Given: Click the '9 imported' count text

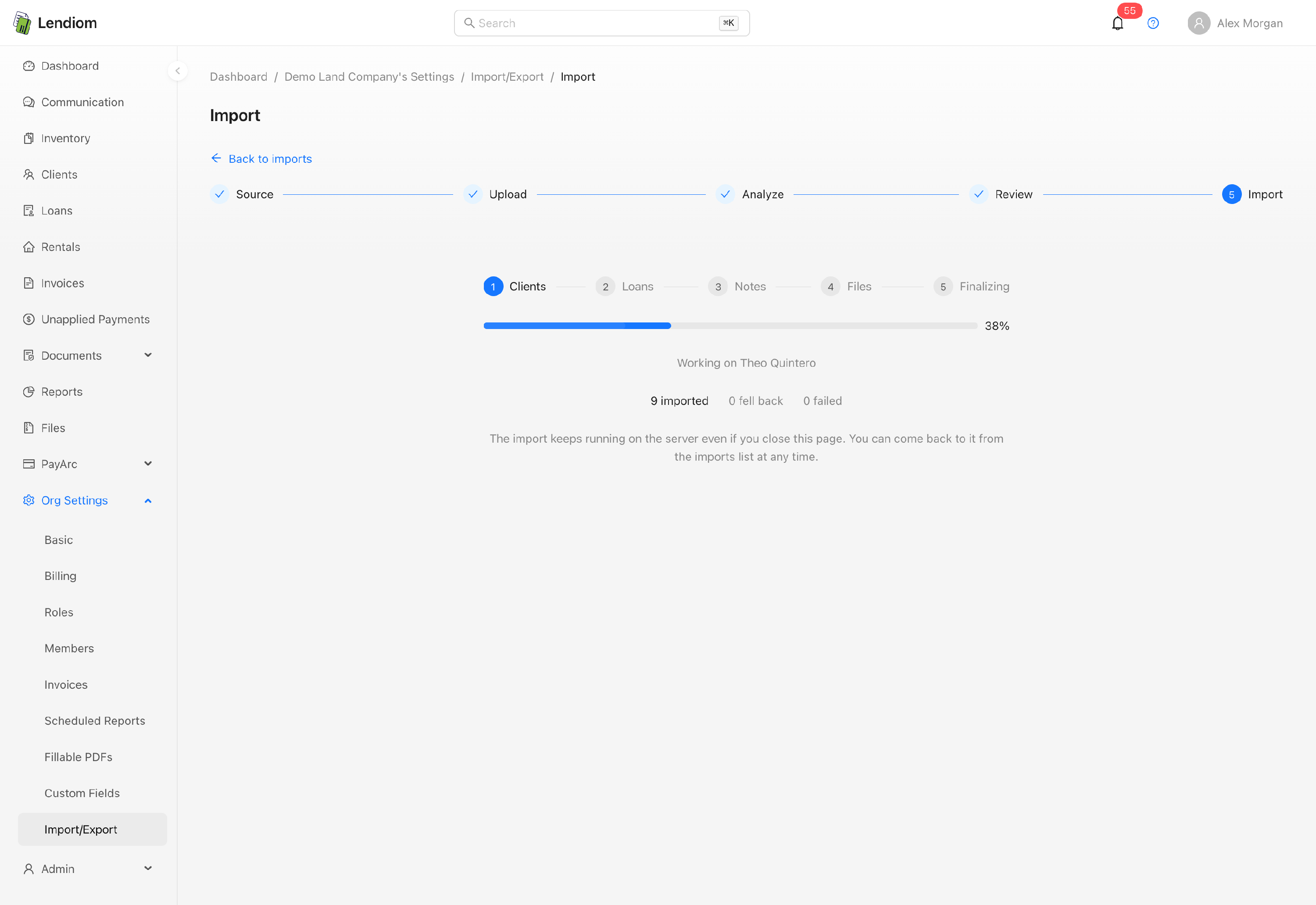Looking at the screenshot, I should click(679, 401).
